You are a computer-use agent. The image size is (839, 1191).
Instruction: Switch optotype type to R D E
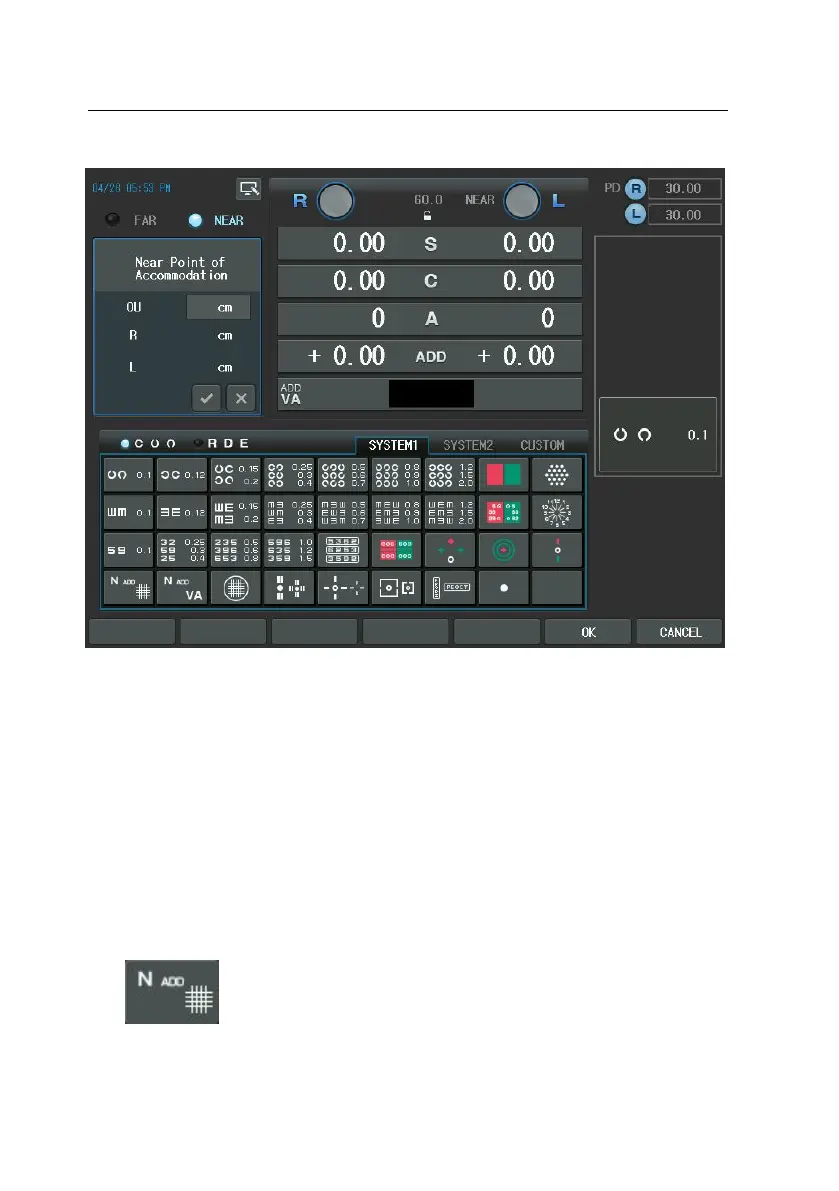199,444
